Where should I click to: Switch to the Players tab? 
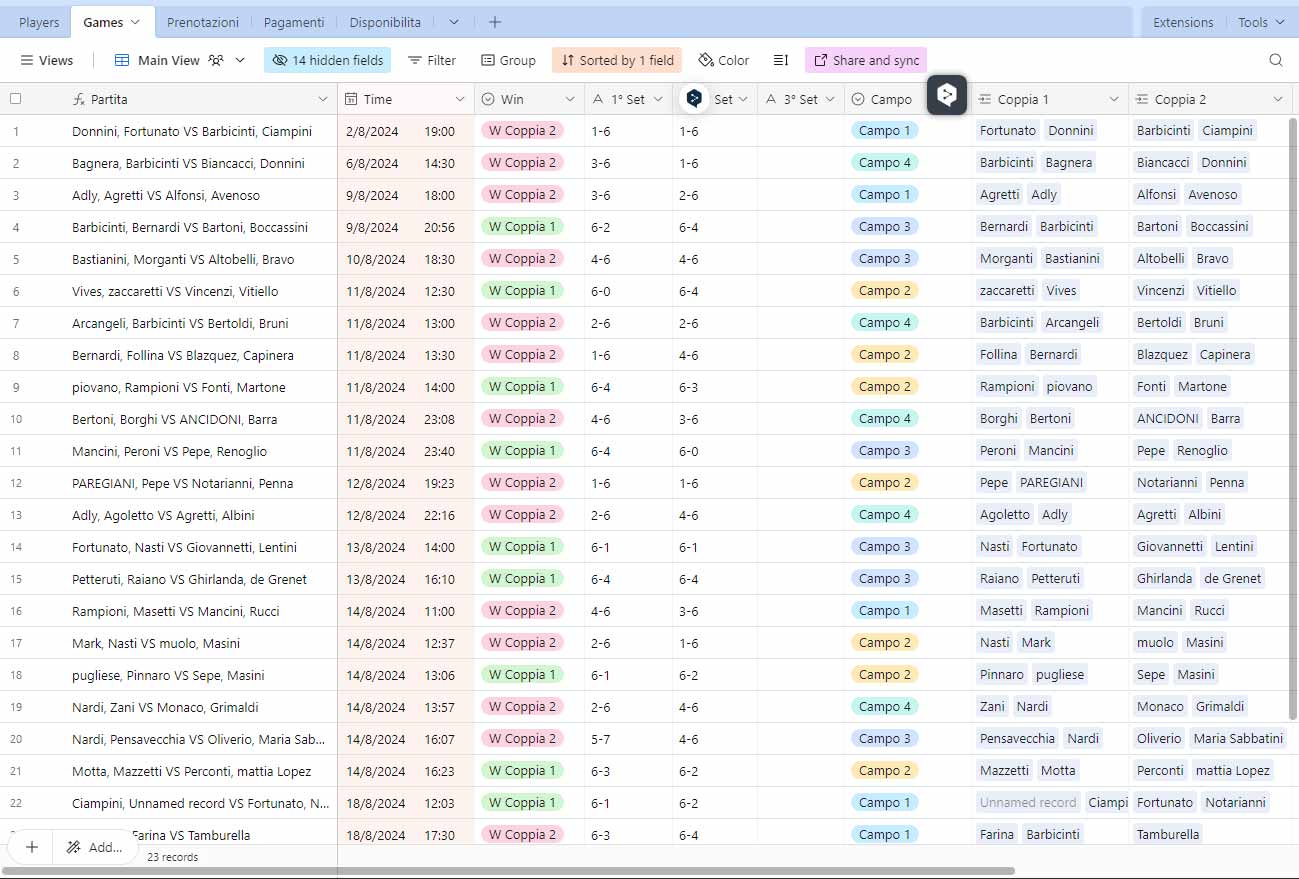pyautogui.click(x=39, y=22)
